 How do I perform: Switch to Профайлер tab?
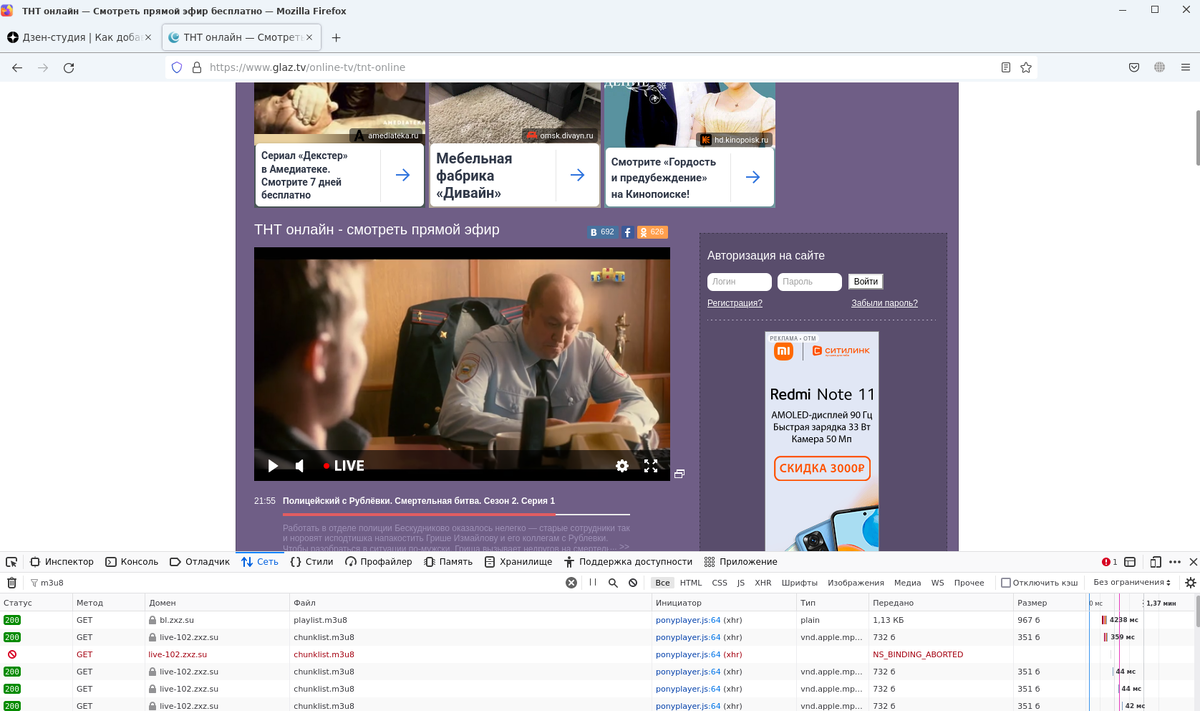coord(378,562)
